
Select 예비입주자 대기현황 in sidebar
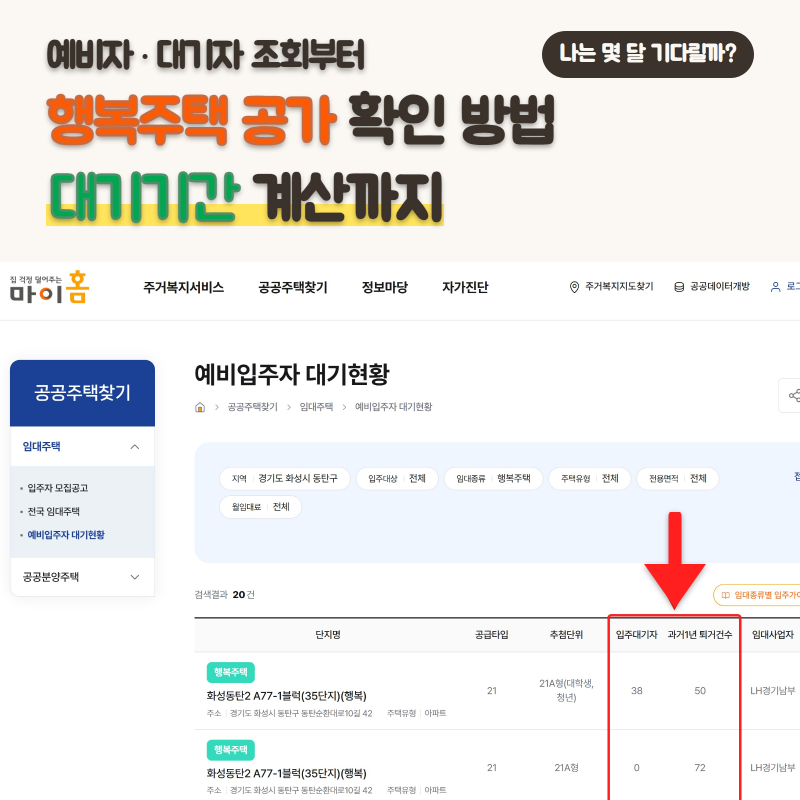[66, 535]
